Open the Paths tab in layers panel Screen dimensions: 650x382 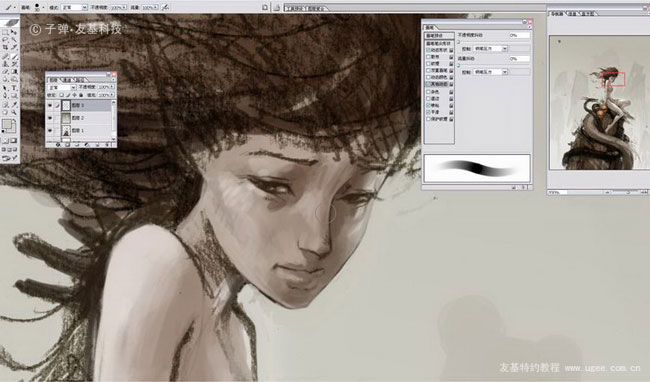pyautogui.click(x=81, y=80)
